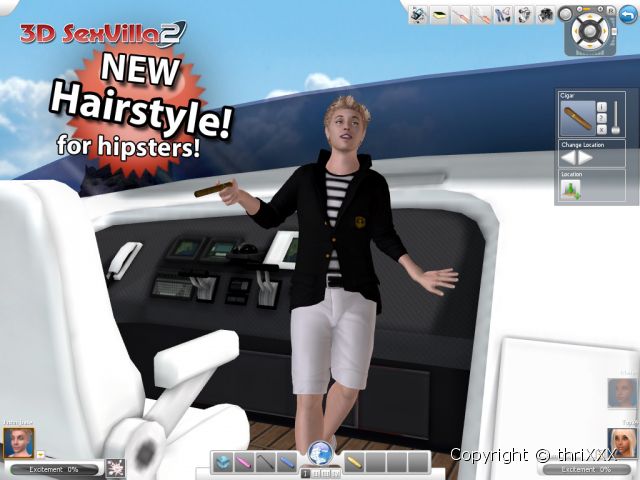
Task: Adjust the Cigar panel vertical slider
Action: tap(616, 118)
